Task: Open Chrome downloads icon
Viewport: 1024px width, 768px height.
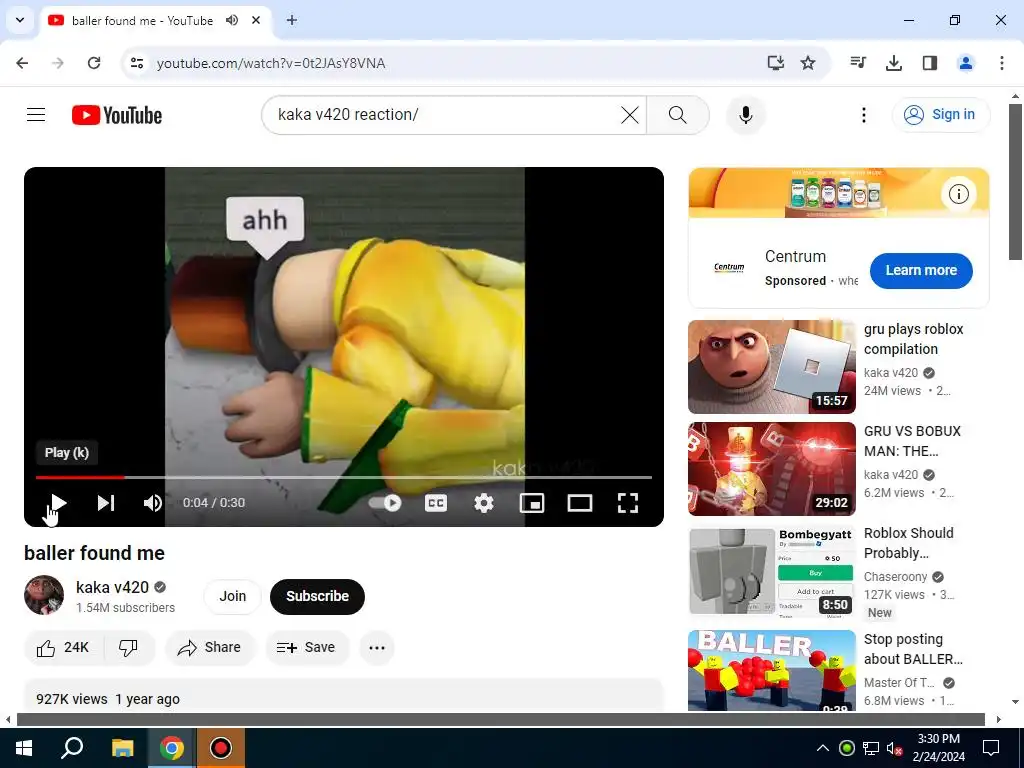Action: (x=894, y=63)
